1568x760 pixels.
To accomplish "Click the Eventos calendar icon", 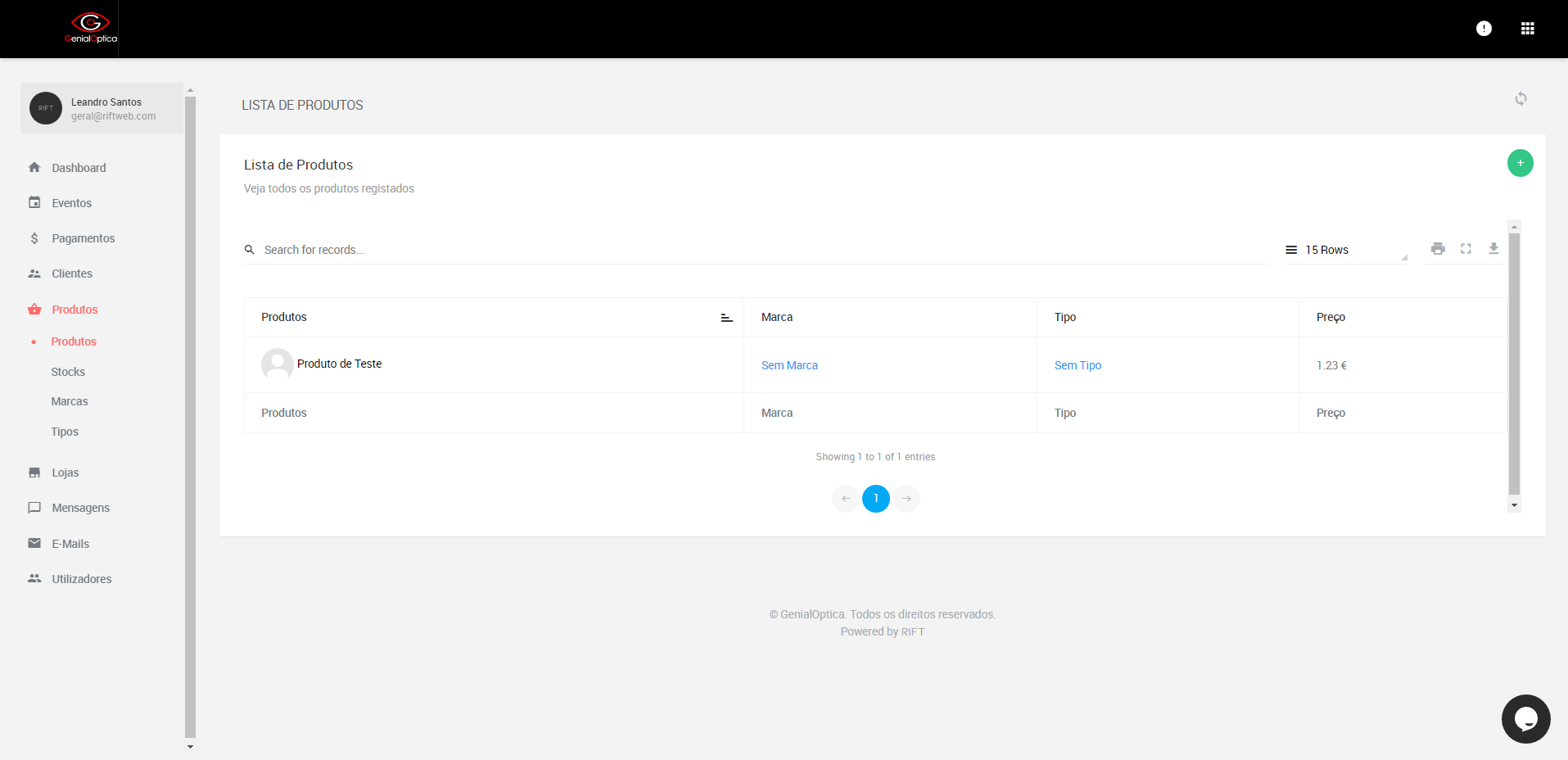I will [34, 202].
